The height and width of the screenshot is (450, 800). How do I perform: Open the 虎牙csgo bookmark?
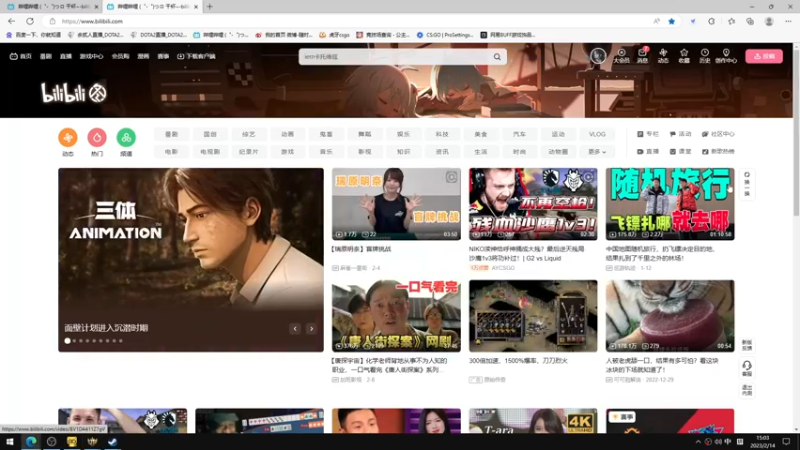tap(334, 35)
